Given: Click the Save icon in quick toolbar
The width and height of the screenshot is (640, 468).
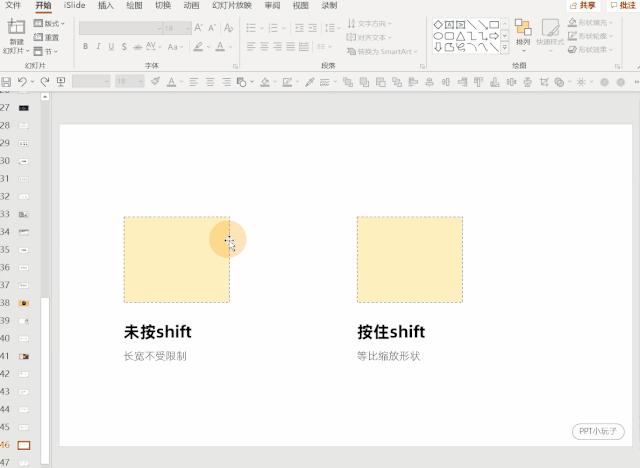Looking at the screenshot, I should (x=6, y=82).
